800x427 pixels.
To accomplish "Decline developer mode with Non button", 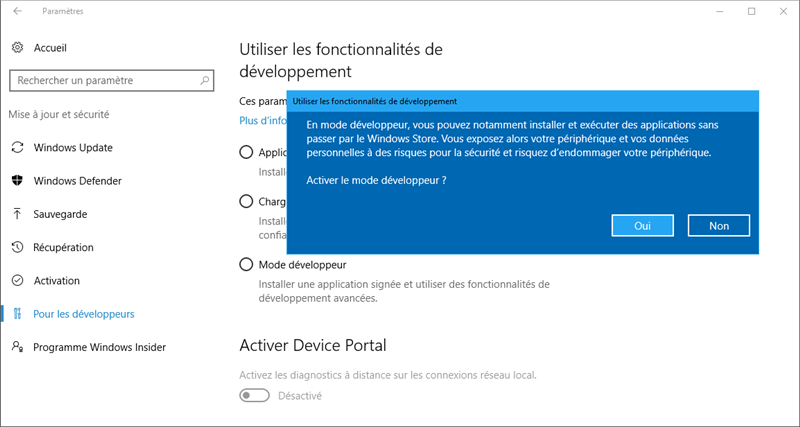I will [x=719, y=225].
